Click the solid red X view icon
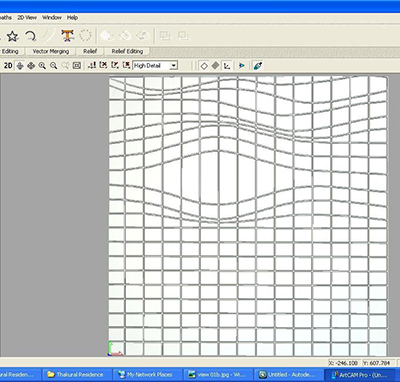 (126, 65)
